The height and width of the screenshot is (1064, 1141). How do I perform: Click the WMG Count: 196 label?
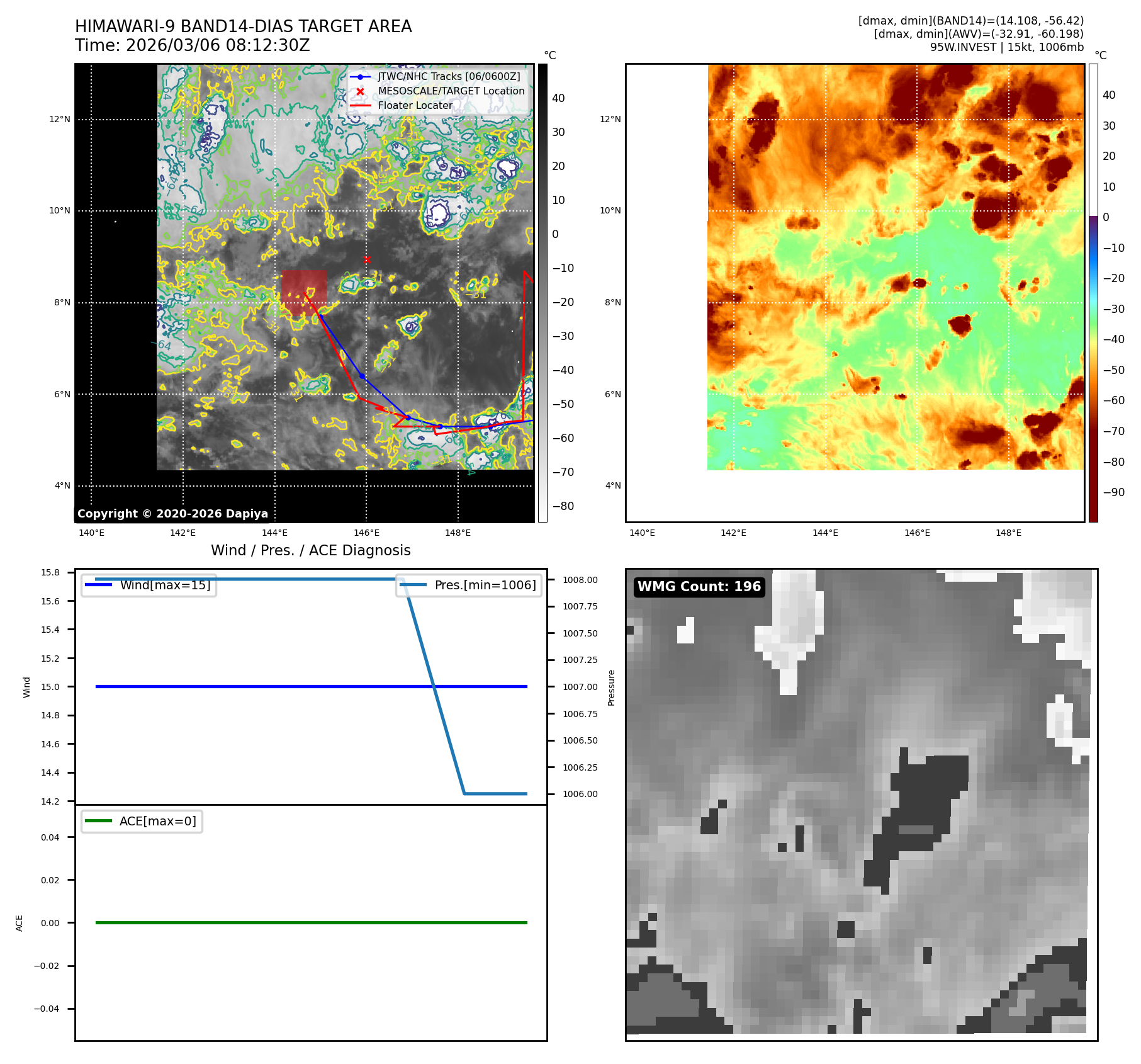(x=699, y=587)
